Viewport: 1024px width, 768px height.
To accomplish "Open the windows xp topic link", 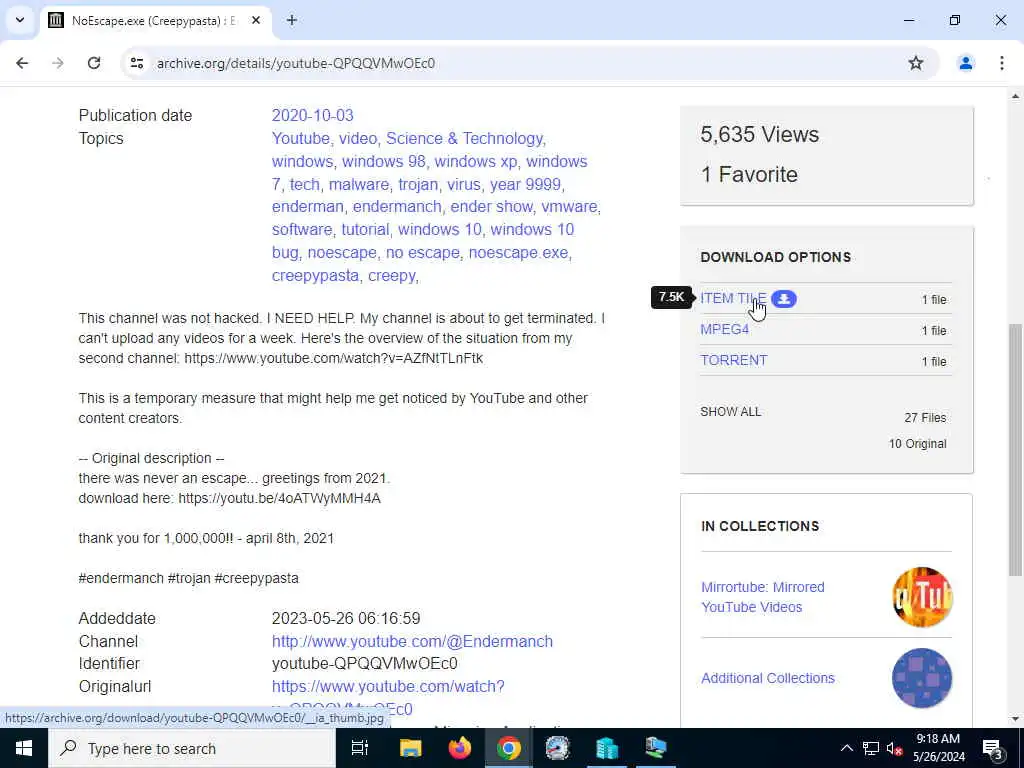I will click(x=475, y=161).
